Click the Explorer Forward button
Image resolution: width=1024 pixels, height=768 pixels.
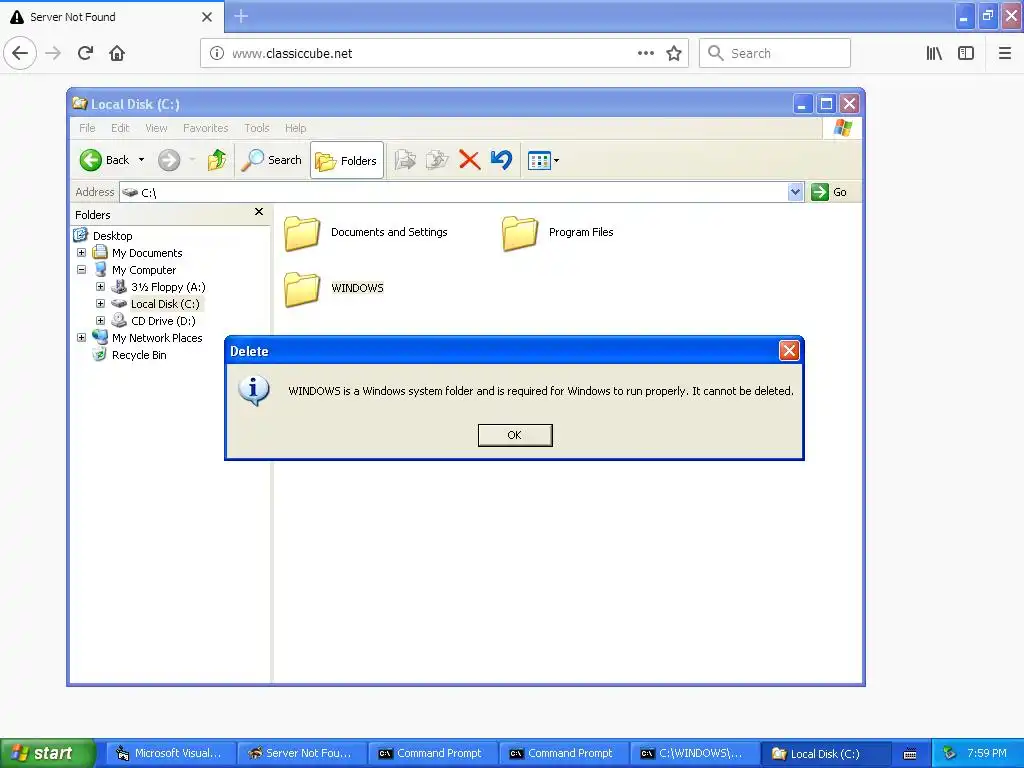169,160
